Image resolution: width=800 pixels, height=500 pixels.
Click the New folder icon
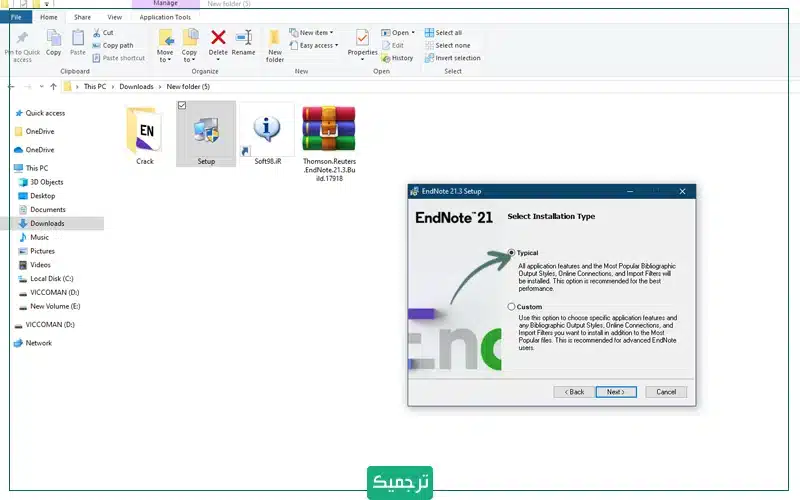[274, 38]
